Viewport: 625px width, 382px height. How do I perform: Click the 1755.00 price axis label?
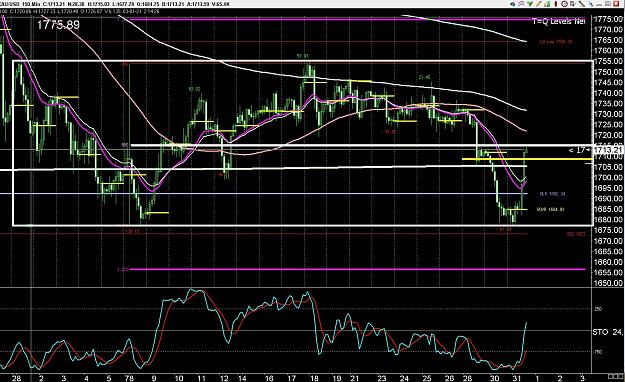608,61
